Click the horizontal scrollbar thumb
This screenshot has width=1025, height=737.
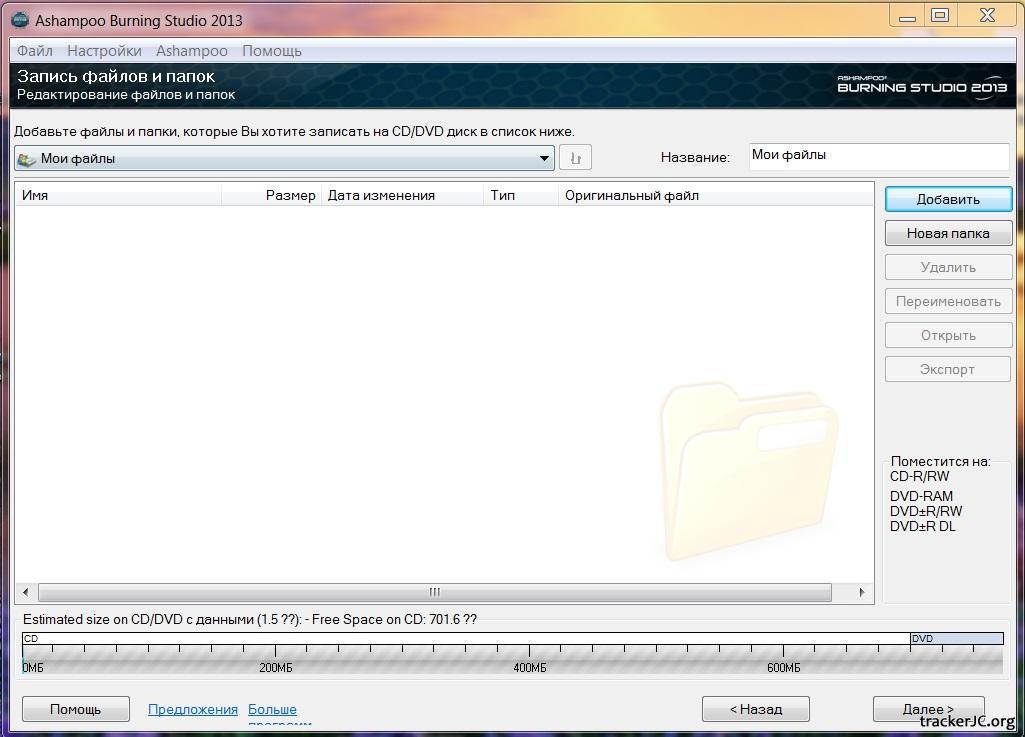(x=434, y=592)
